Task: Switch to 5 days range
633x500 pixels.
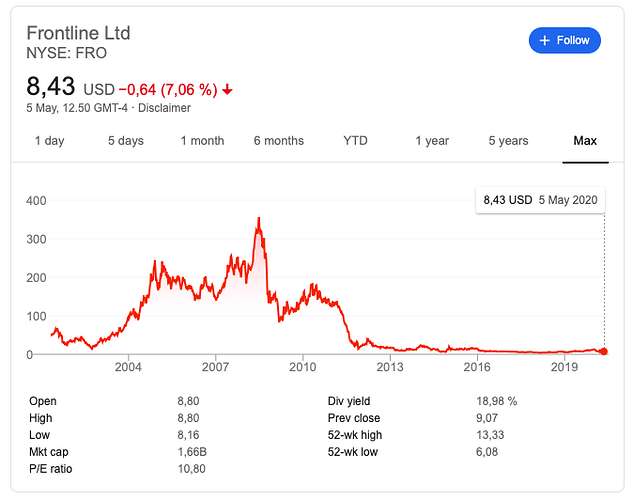Action: [125, 141]
